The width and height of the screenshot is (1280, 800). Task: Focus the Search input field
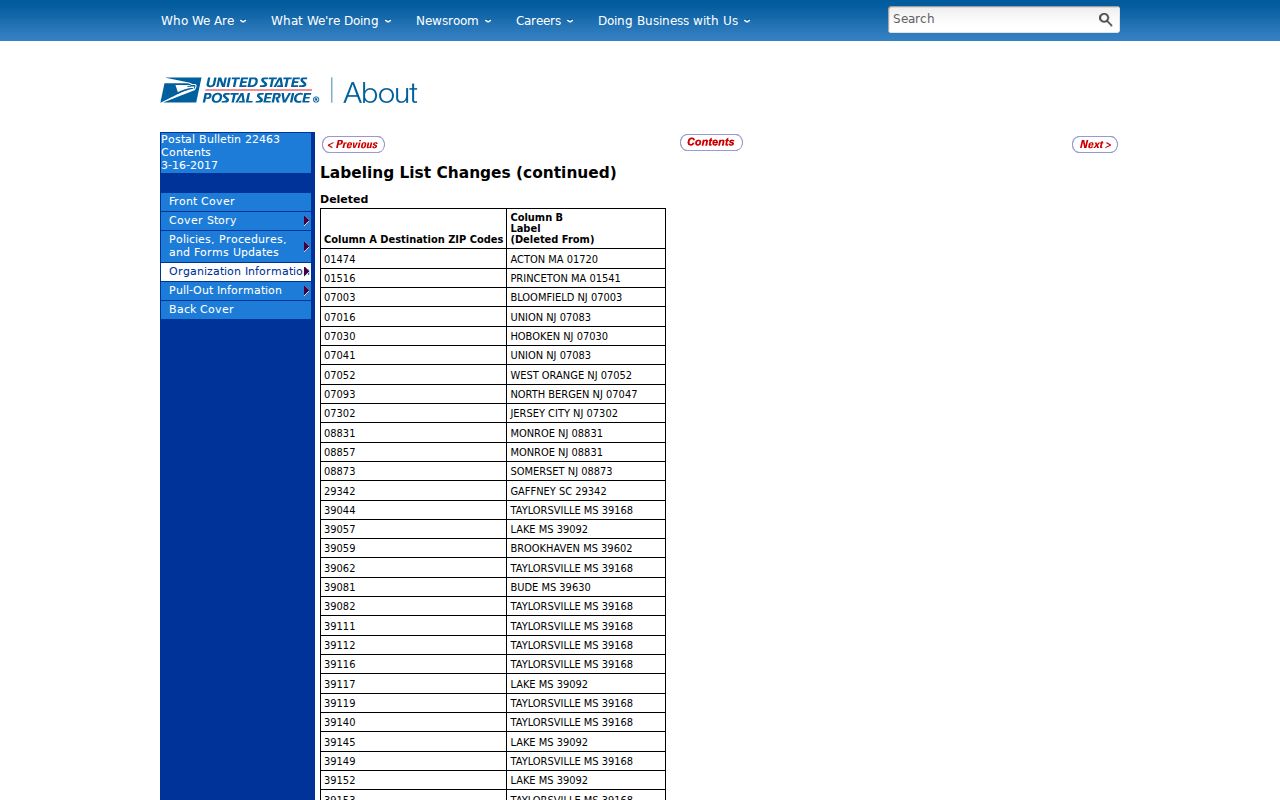[x=990, y=19]
